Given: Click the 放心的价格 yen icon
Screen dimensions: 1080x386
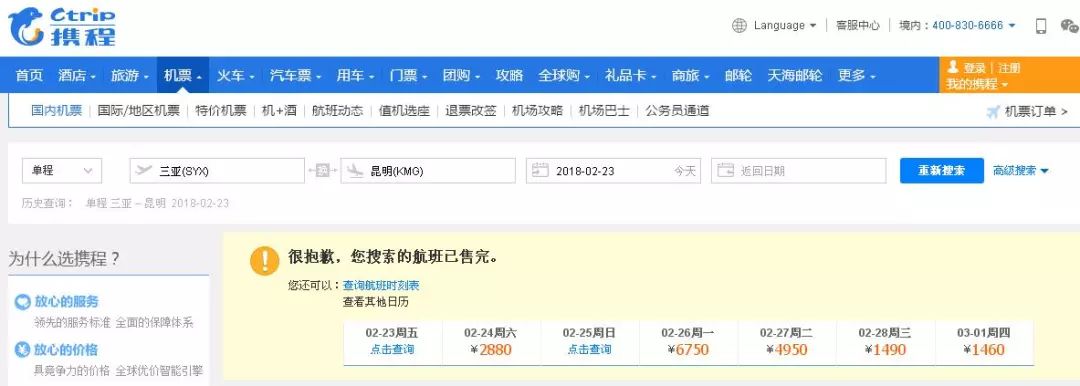Looking at the screenshot, I should click(23, 349).
